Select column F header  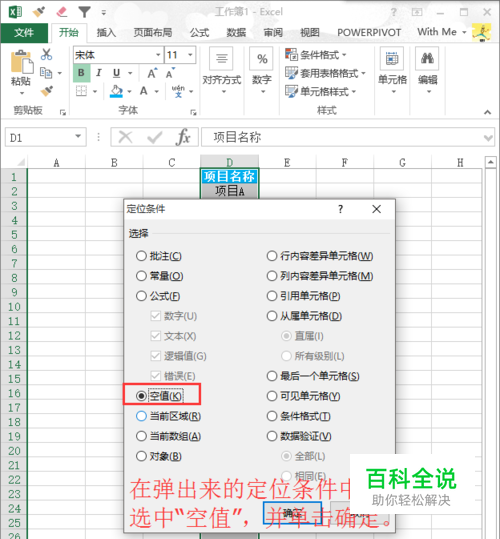[345, 162]
